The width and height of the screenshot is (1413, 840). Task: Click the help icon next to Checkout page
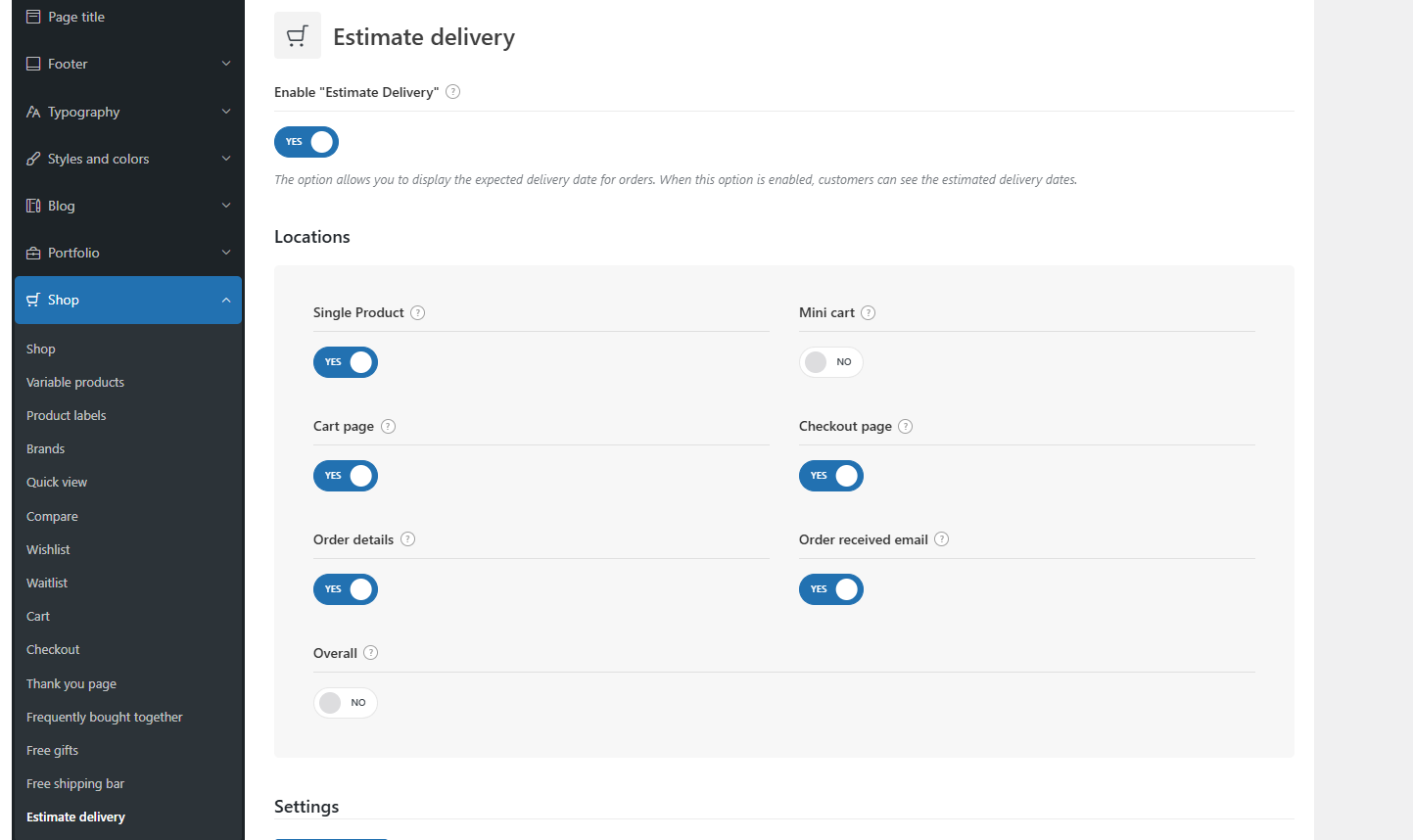pos(905,426)
